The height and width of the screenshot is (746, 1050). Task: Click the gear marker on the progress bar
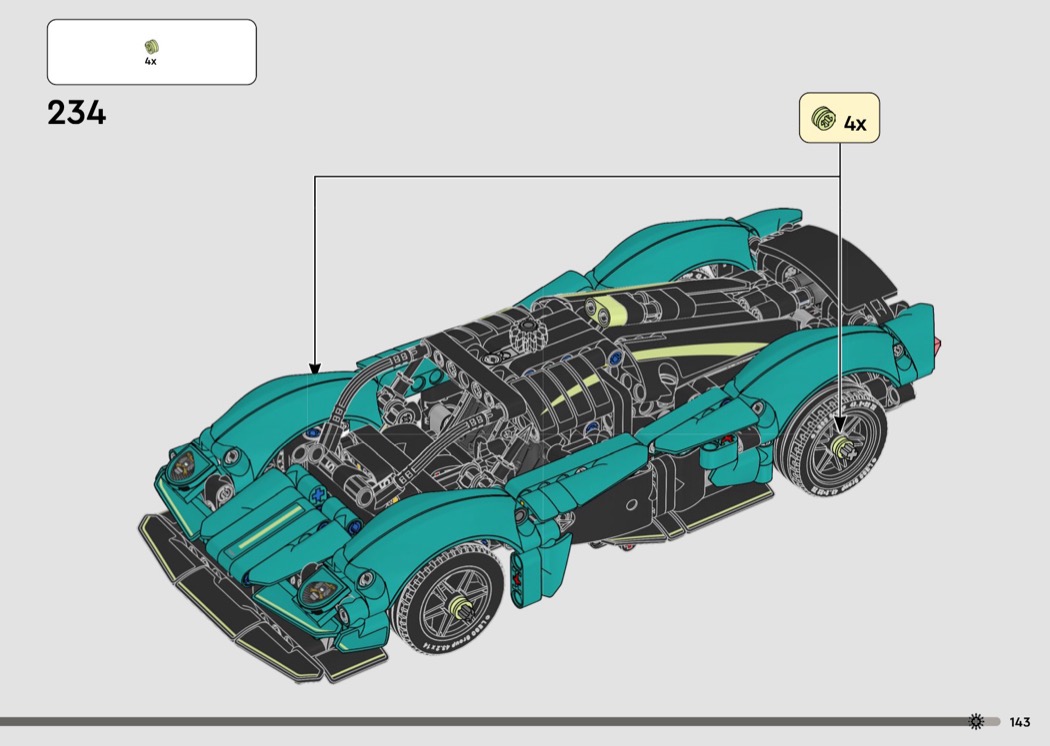click(977, 721)
